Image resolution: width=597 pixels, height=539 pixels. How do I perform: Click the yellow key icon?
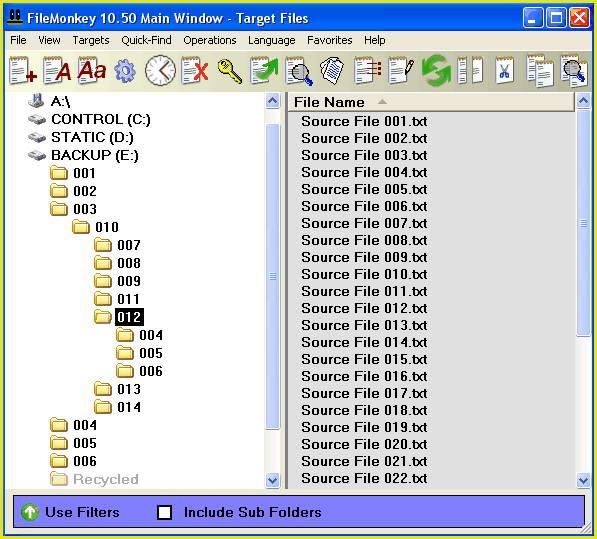click(x=230, y=71)
